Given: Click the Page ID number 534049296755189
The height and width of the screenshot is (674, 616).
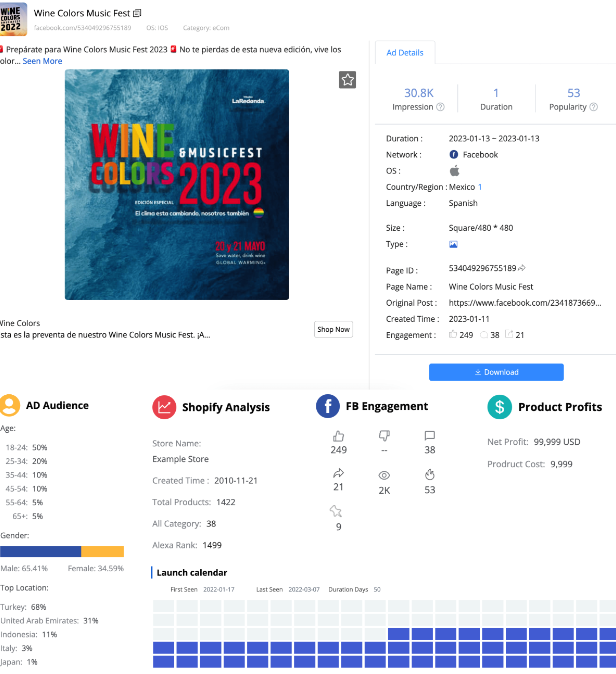Looking at the screenshot, I should click(x=482, y=268).
